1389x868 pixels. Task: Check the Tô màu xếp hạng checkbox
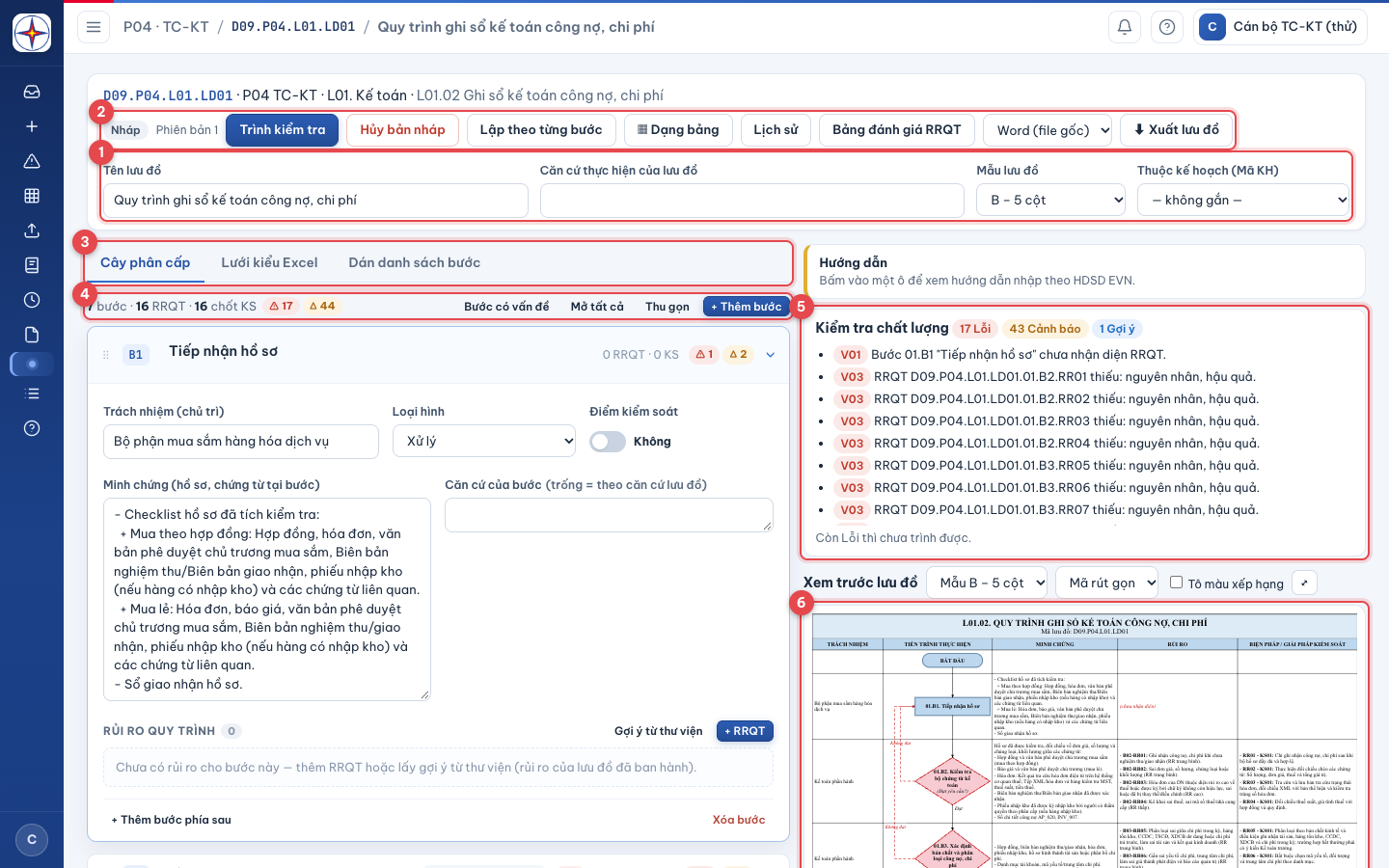(x=1176, y=583)
